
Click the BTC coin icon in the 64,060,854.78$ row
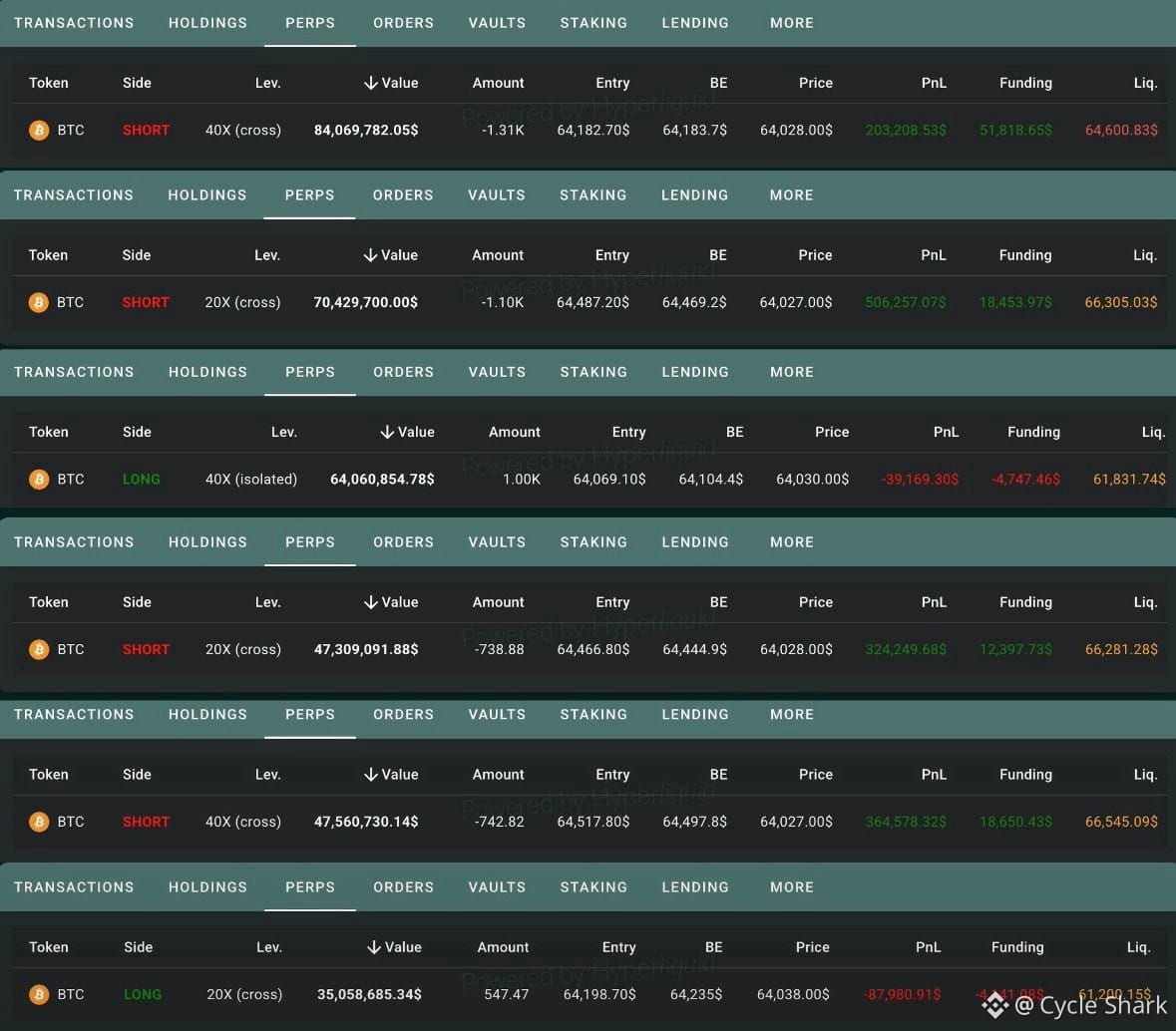pos(39,480)
